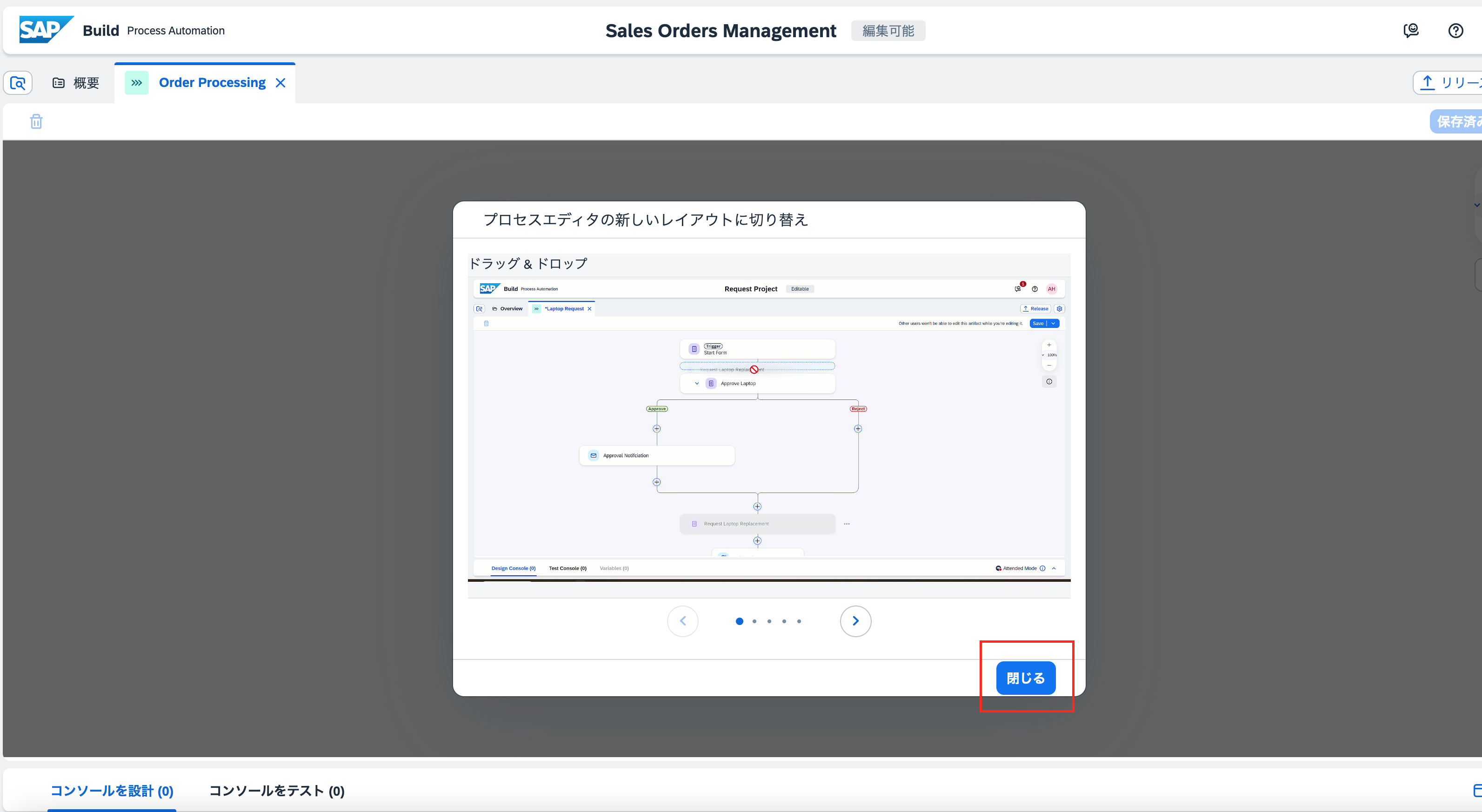Open the feedback chat icon

tap(1411, 31)
